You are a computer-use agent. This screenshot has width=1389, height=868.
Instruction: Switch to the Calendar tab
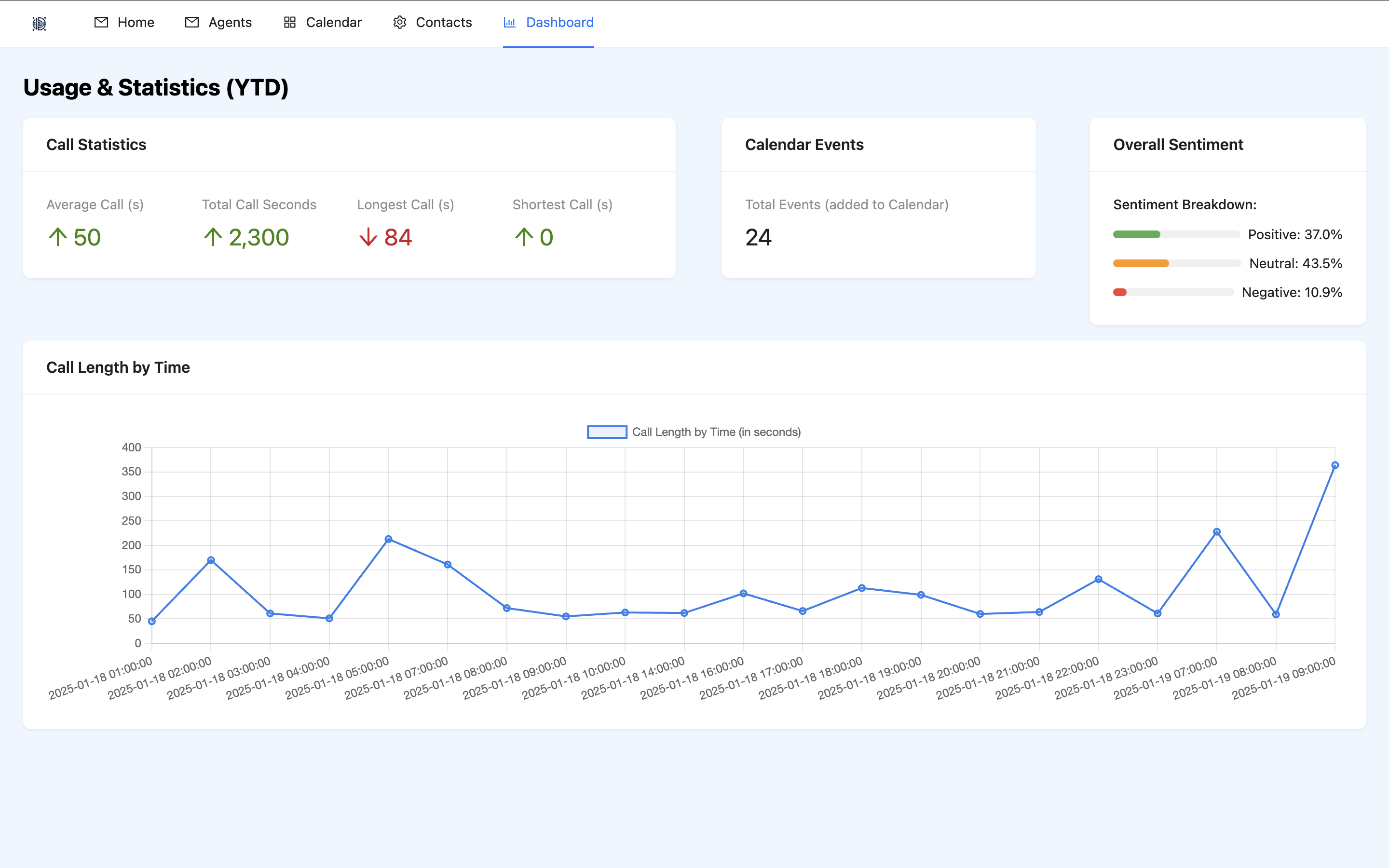coord(333,22)
